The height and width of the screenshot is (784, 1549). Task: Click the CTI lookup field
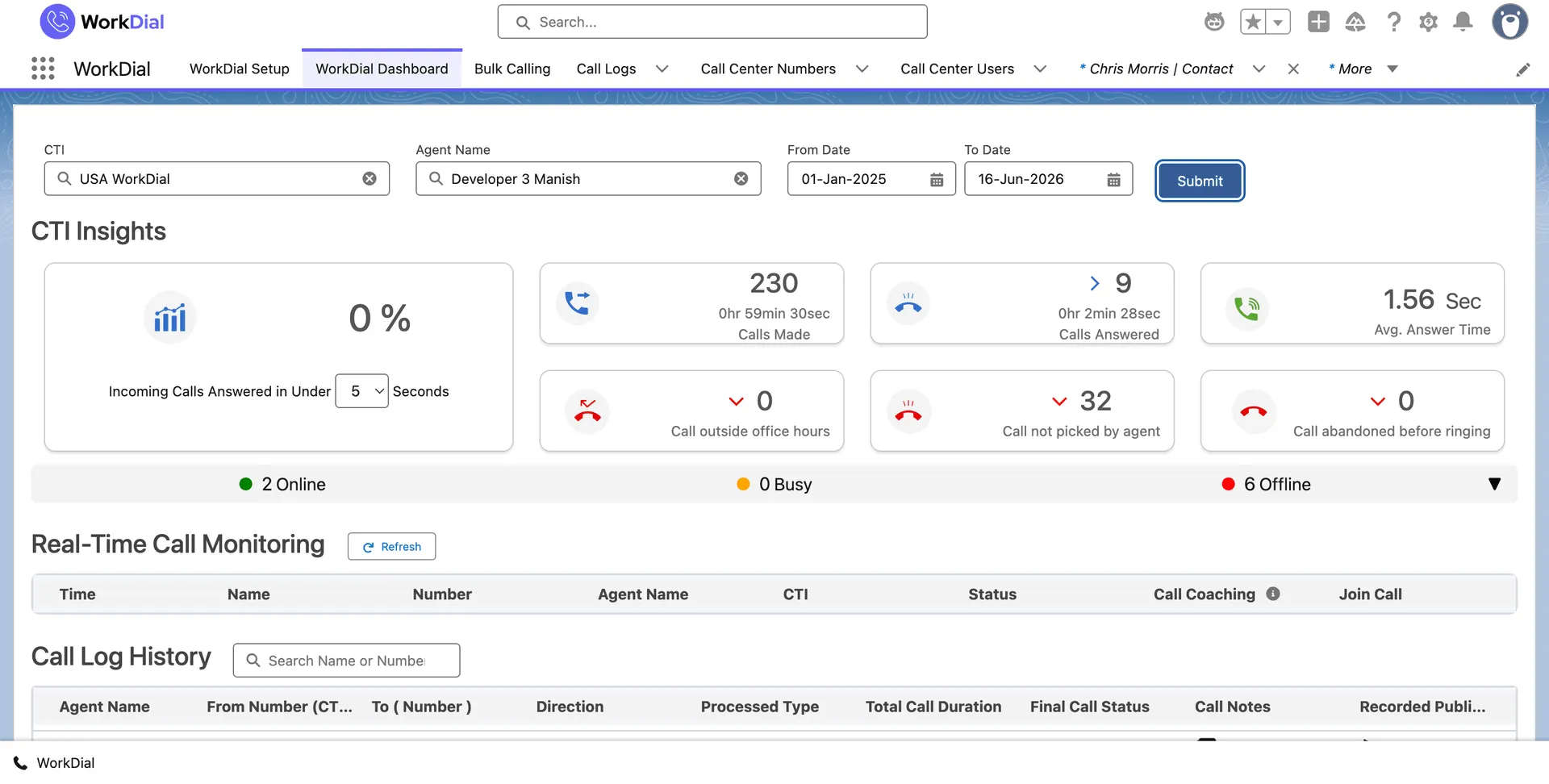216,179
